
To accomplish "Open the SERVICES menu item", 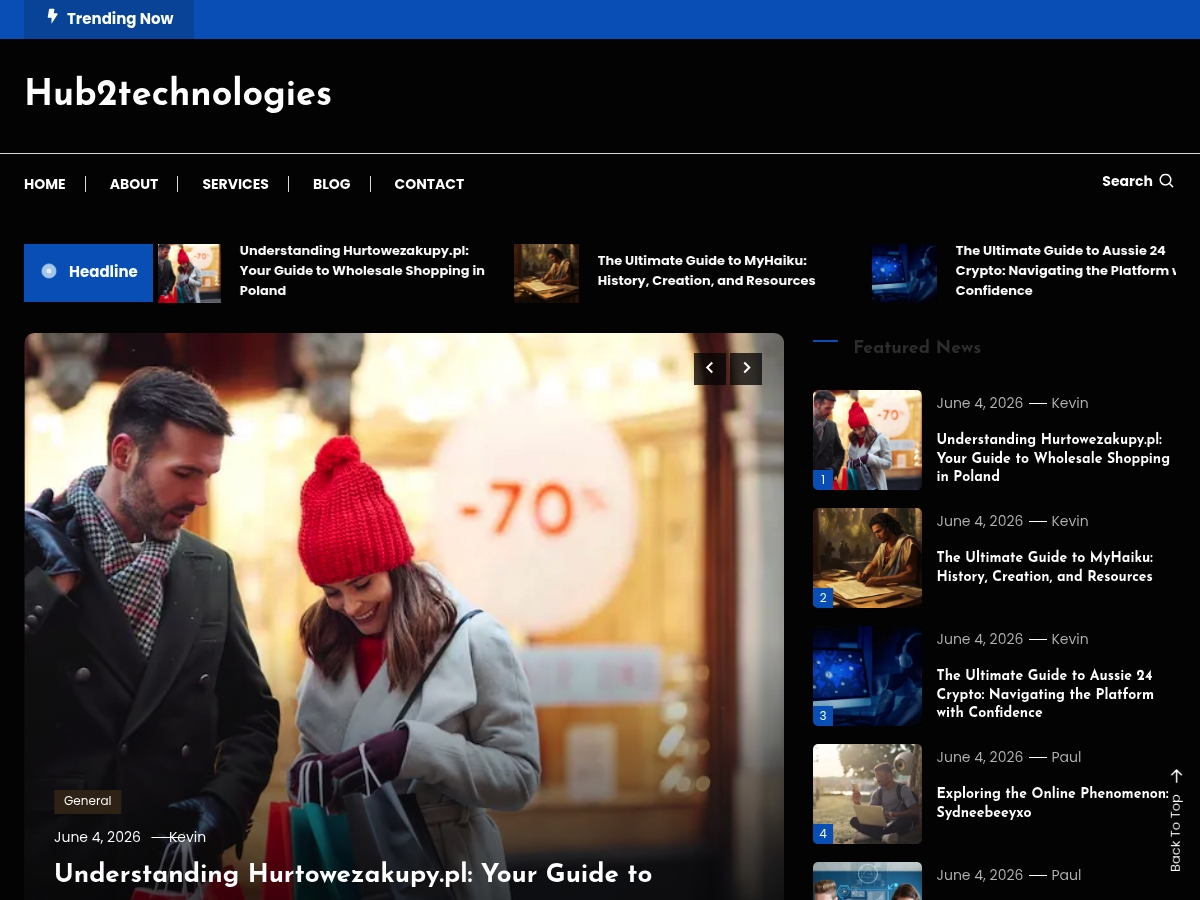I will (235, 184).
